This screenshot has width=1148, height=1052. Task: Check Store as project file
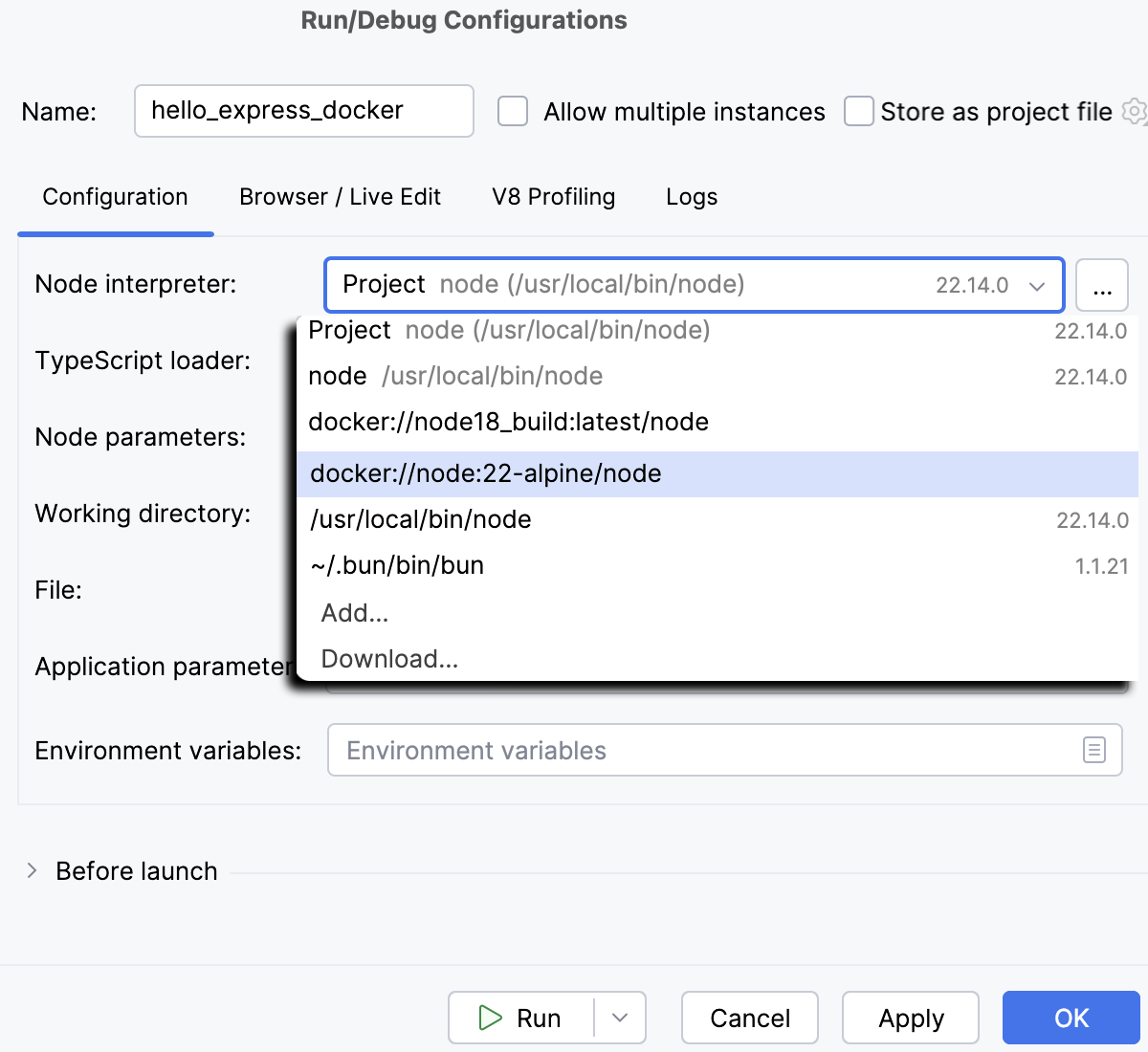click(858, 111)
